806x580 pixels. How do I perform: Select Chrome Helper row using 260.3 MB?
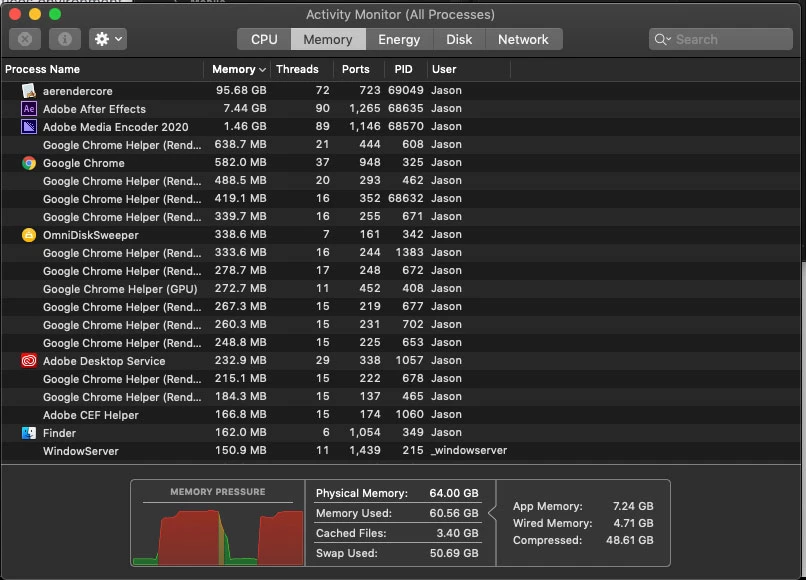pyautogui.click(x=401, y=325)
